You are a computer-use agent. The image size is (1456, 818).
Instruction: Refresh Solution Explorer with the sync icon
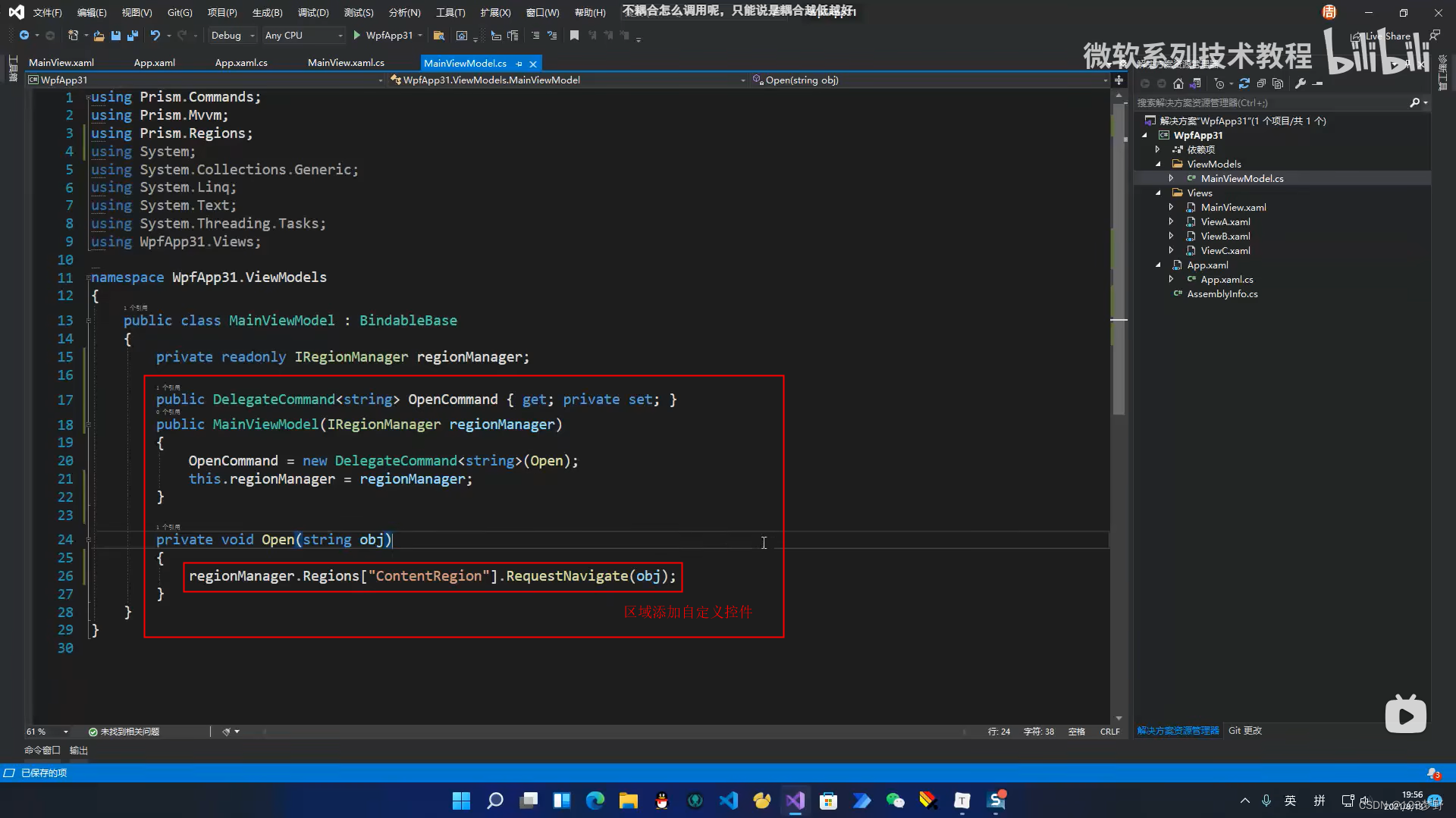(1244, 83)
